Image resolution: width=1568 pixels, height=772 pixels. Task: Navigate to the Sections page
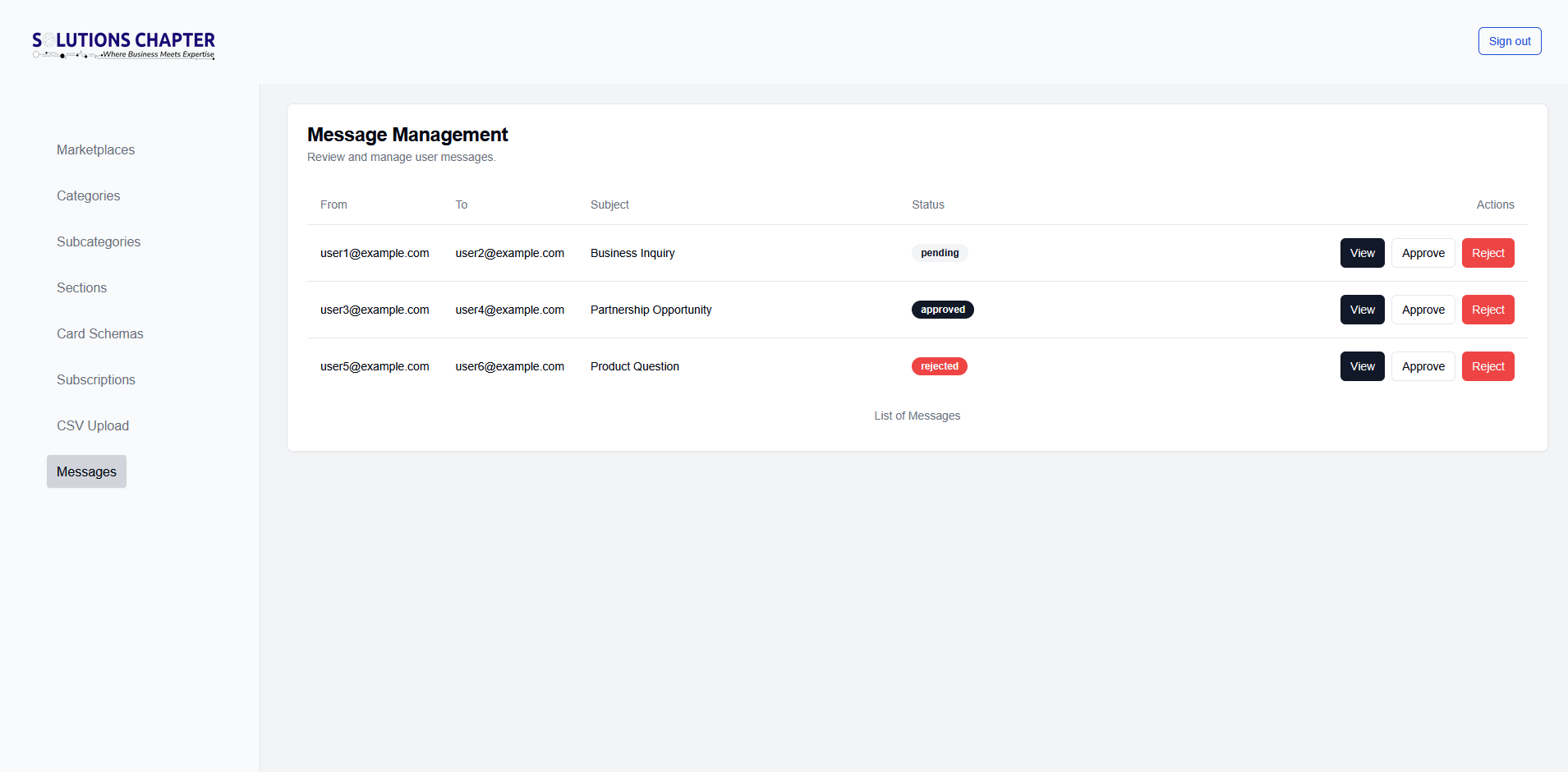pyautogui.click(x=81, y=287)
